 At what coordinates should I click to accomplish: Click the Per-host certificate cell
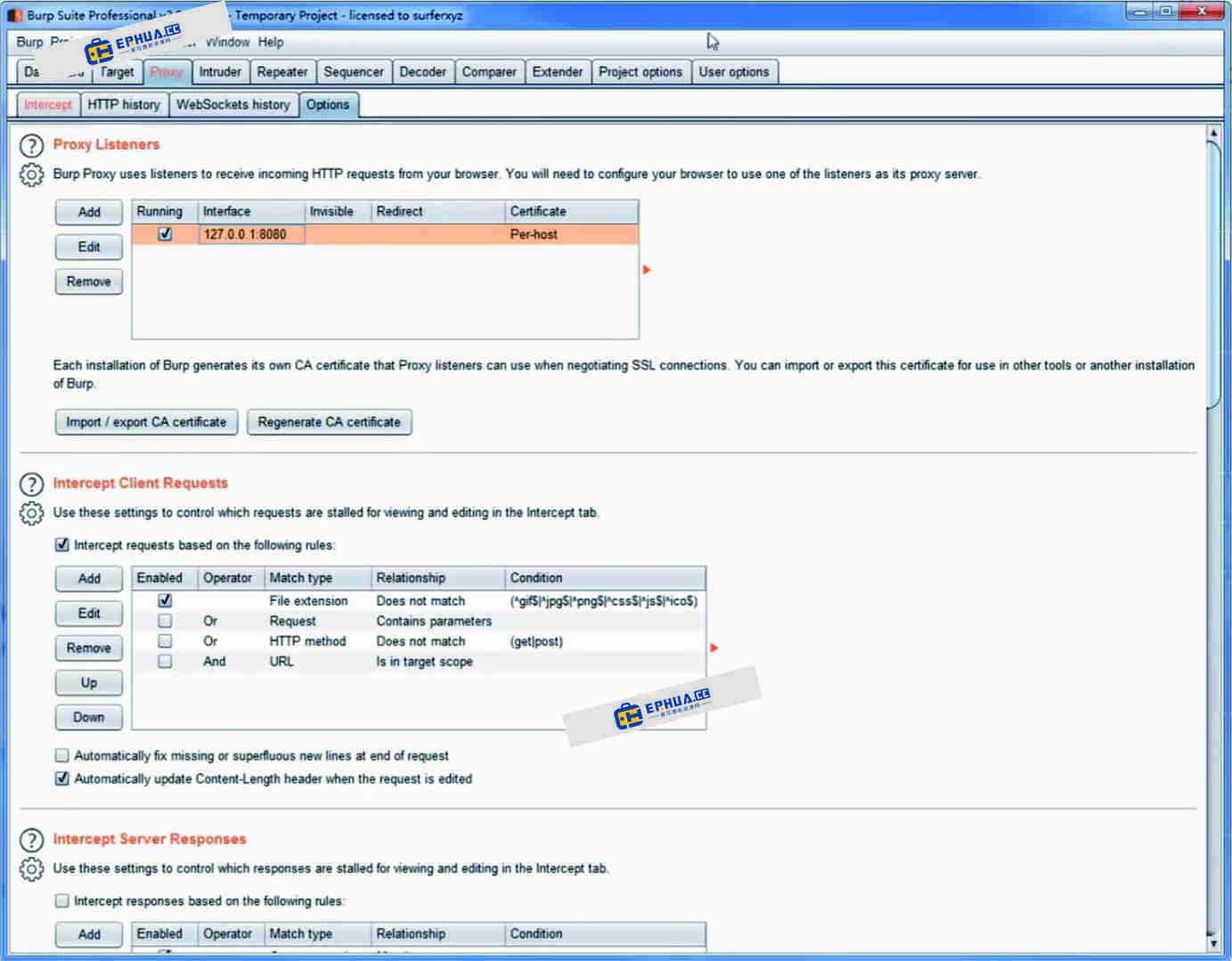[572, 234]
